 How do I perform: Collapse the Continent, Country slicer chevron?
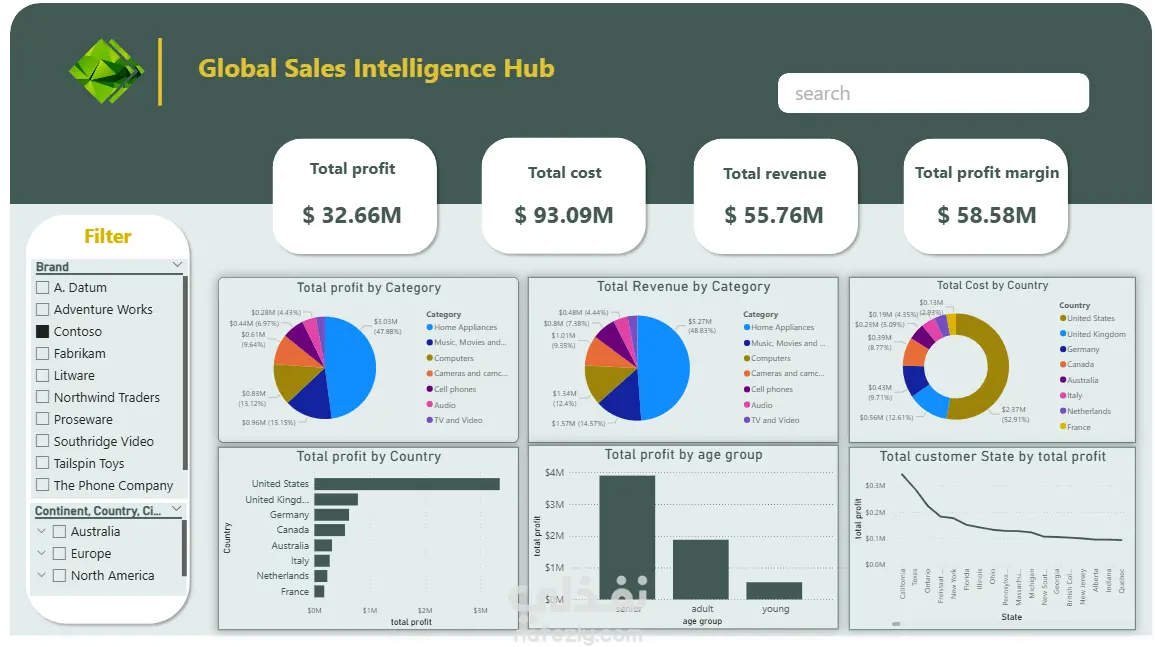tap(177, 508)
